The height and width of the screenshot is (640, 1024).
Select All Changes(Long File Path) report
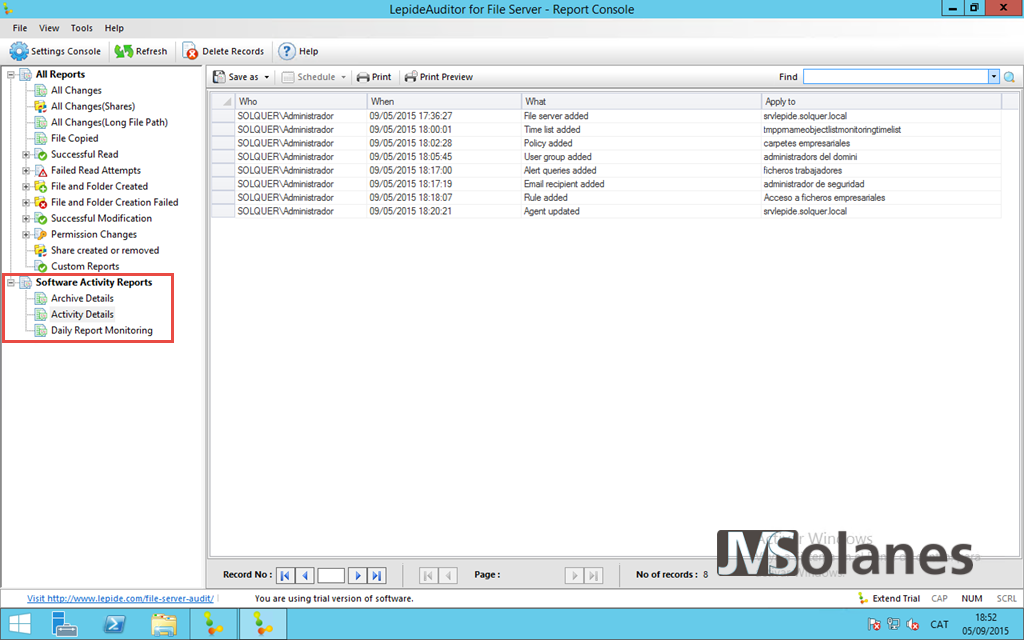109,122
